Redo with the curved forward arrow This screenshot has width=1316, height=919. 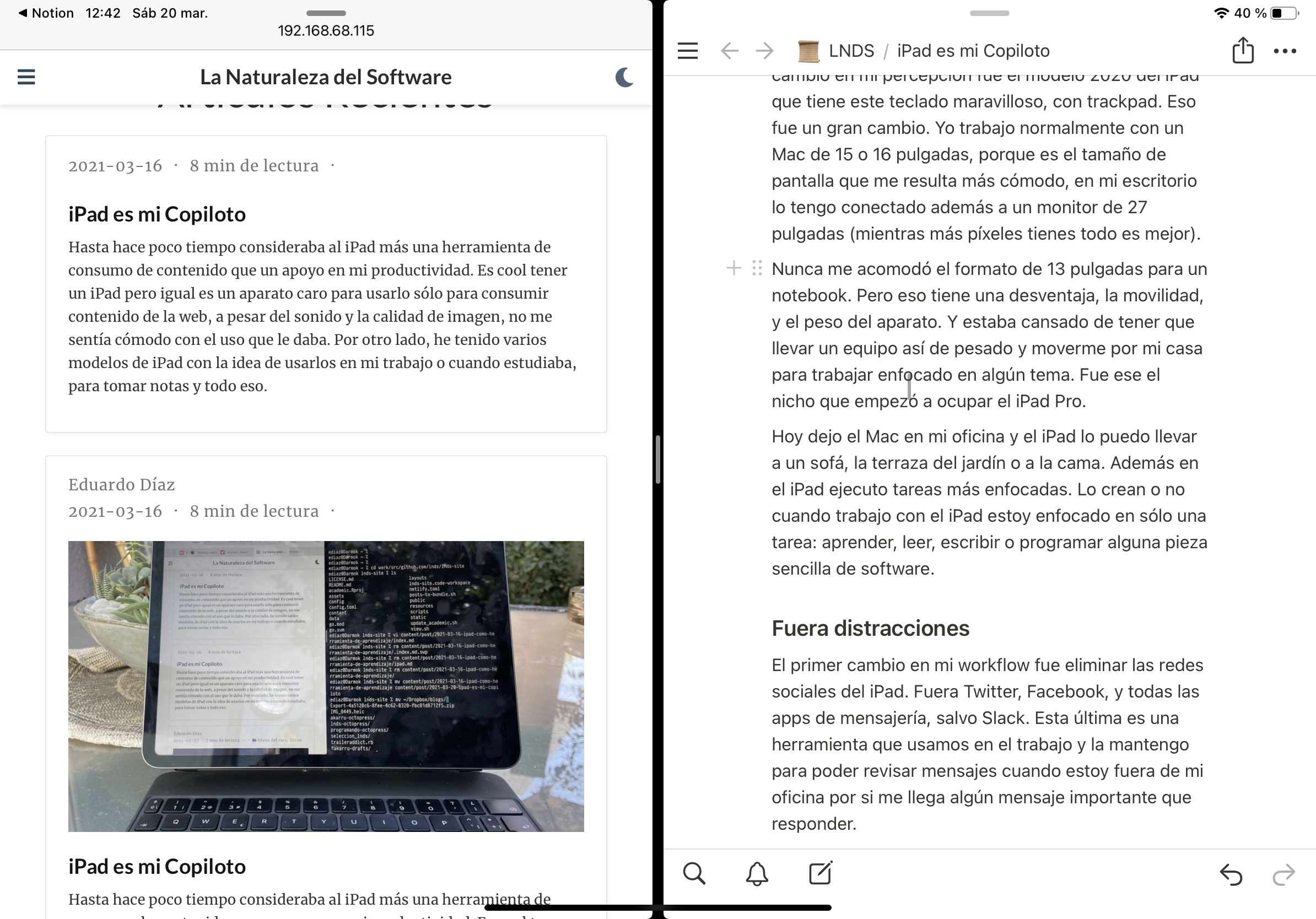[1283, 874]
